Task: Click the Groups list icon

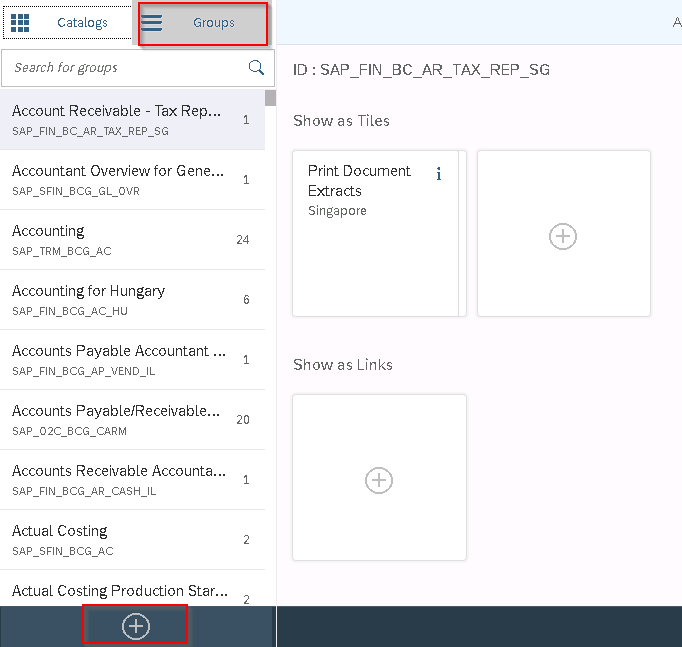Action: pos(152,22)
